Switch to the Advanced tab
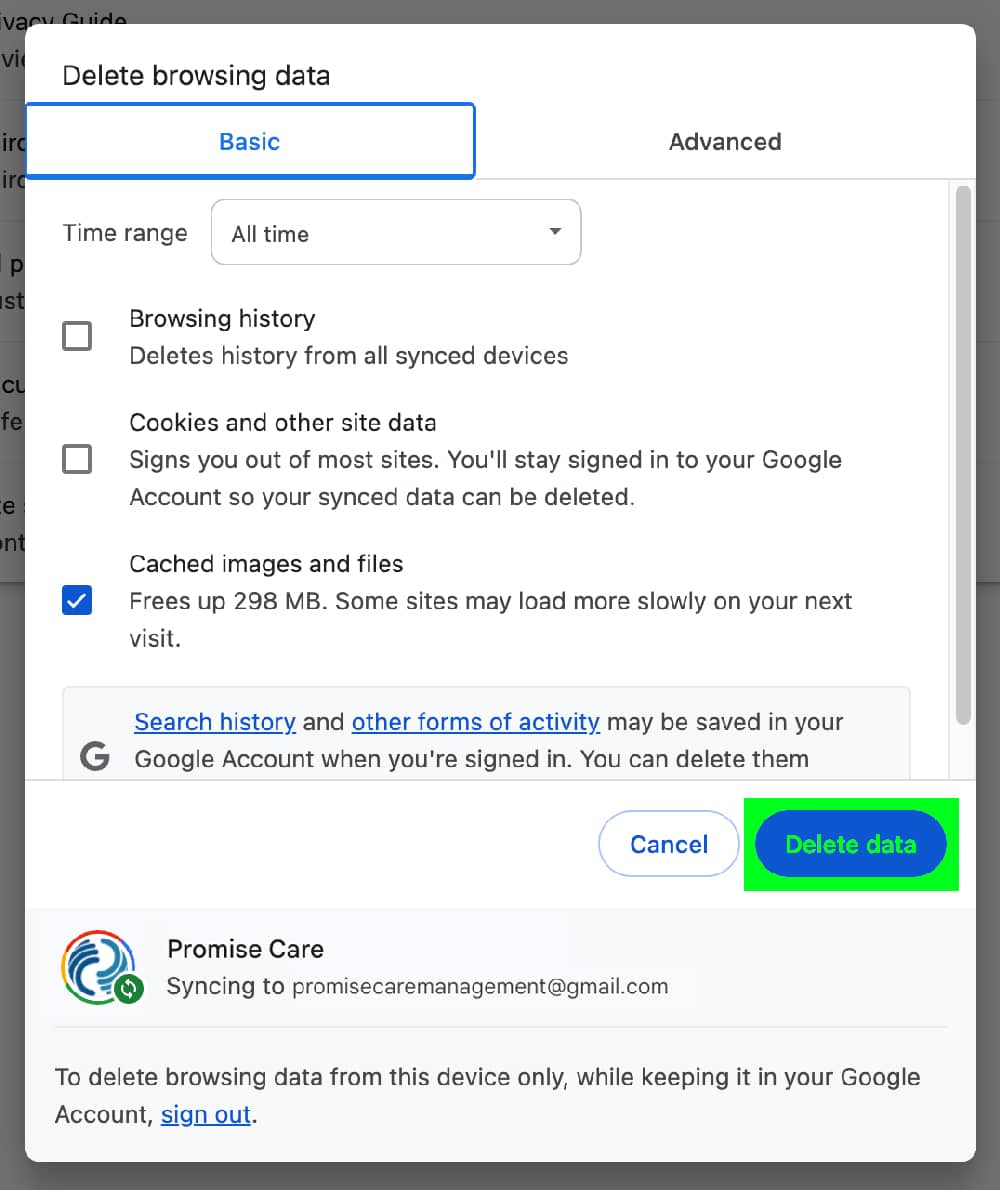The width and height of the screenshot is (1000, 1190). click(x=724, y=141)
